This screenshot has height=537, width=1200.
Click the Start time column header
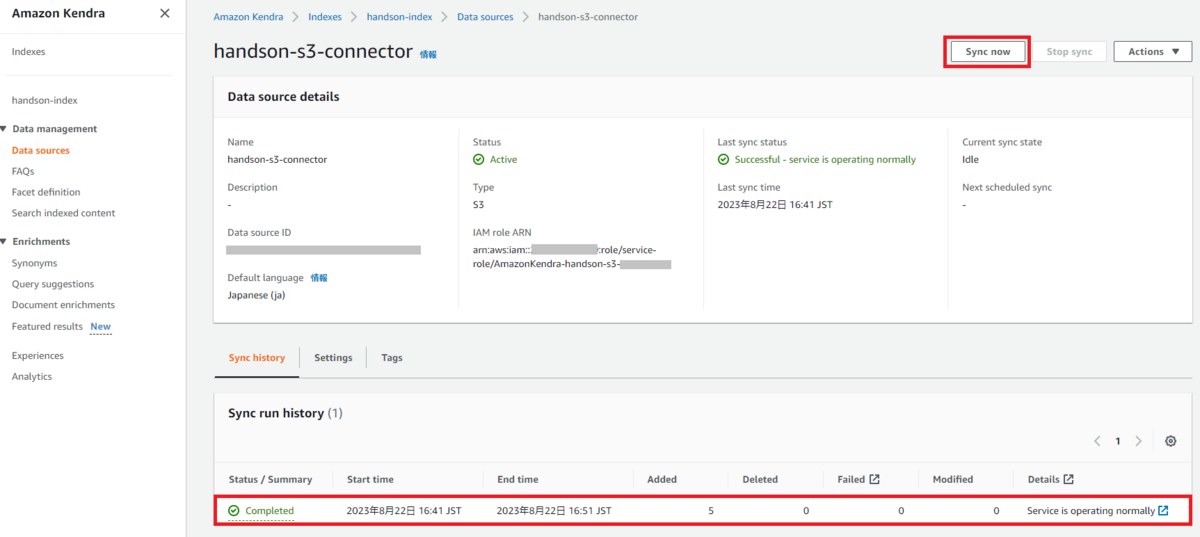pos(370,480)
